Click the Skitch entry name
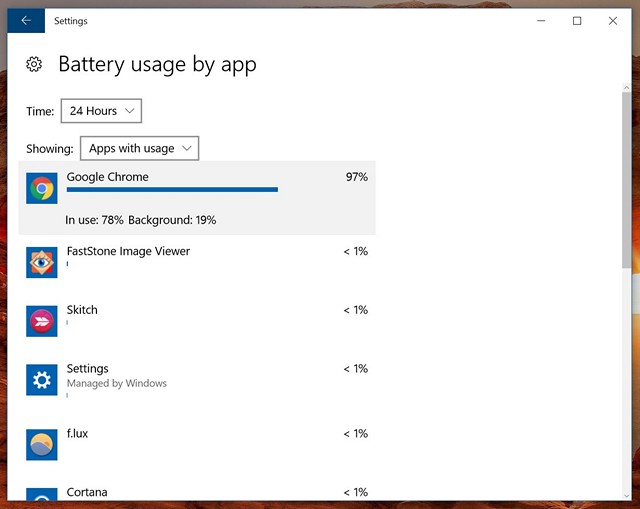640x509 pixels. tap(82, 310)
